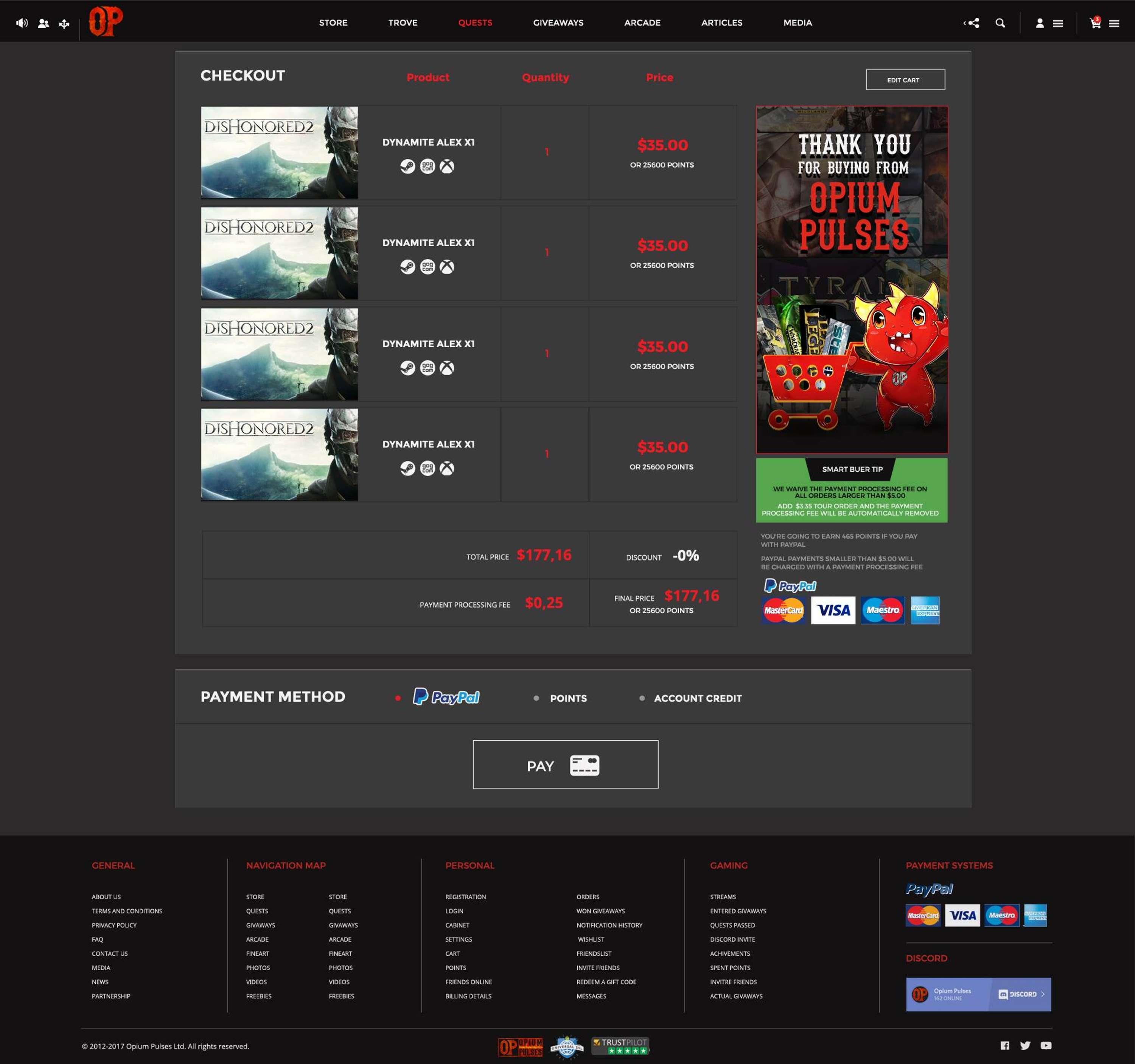This screenshot has height=1064, width=1135.
Task: Open the Arcade menu
Action: [642, 23]
